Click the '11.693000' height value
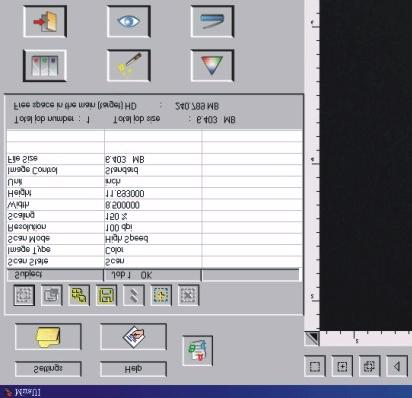The width and height of the screenshot is (412, 398). [x=125, y=194]
